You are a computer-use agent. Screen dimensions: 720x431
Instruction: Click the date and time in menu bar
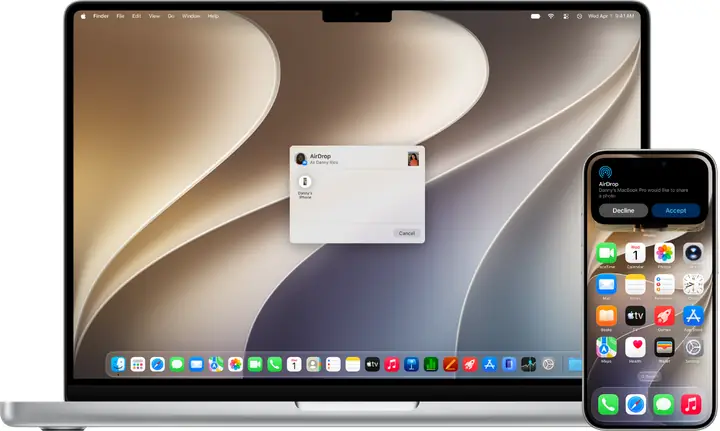pos(611,16)
